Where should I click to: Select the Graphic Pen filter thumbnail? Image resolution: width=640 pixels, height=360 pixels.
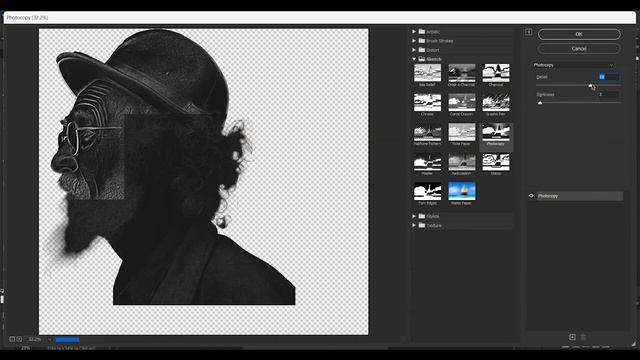pyautogui.click(x=496, y=102)
